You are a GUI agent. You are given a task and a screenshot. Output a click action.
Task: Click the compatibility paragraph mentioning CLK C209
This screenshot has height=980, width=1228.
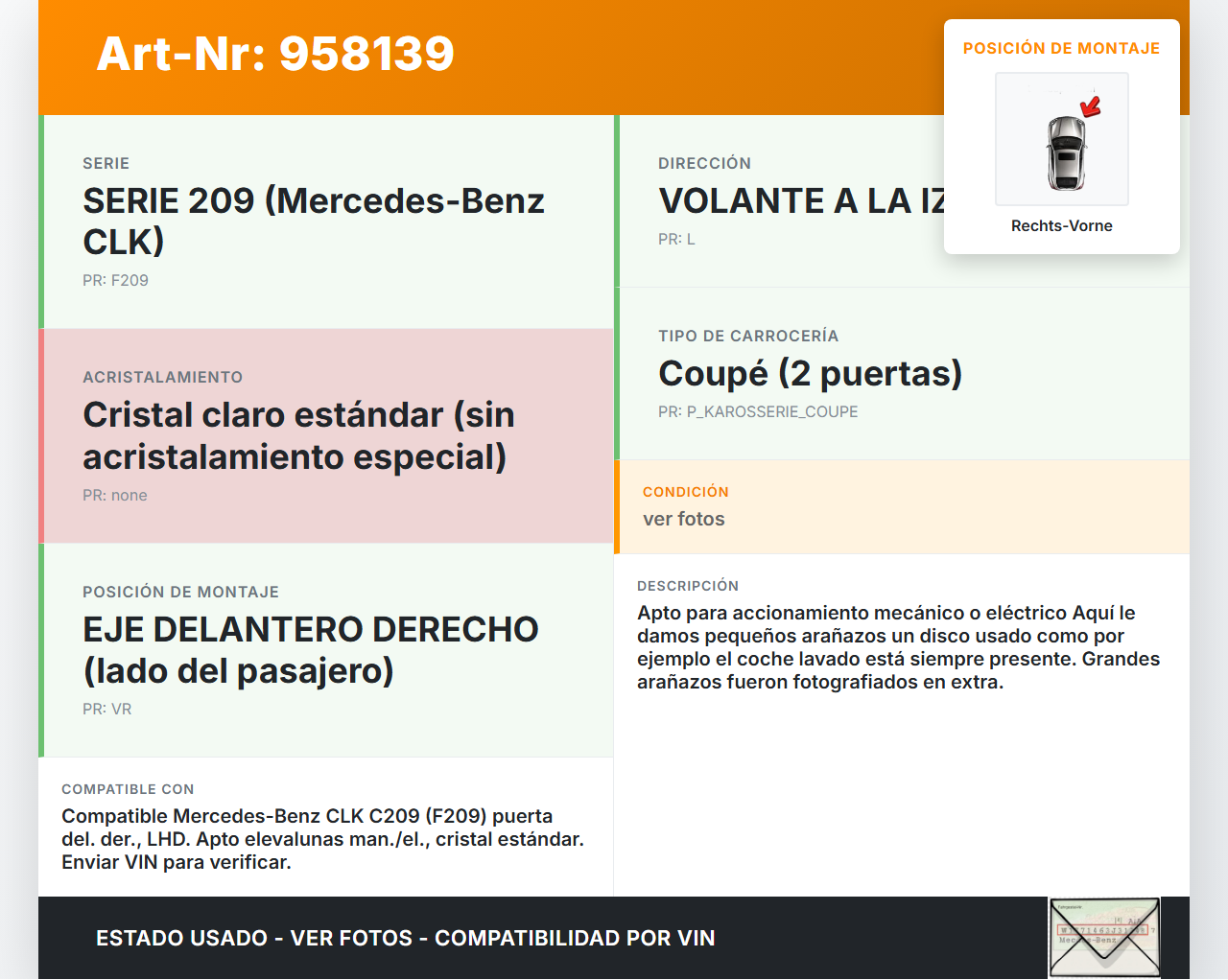(x=322, y=839)
